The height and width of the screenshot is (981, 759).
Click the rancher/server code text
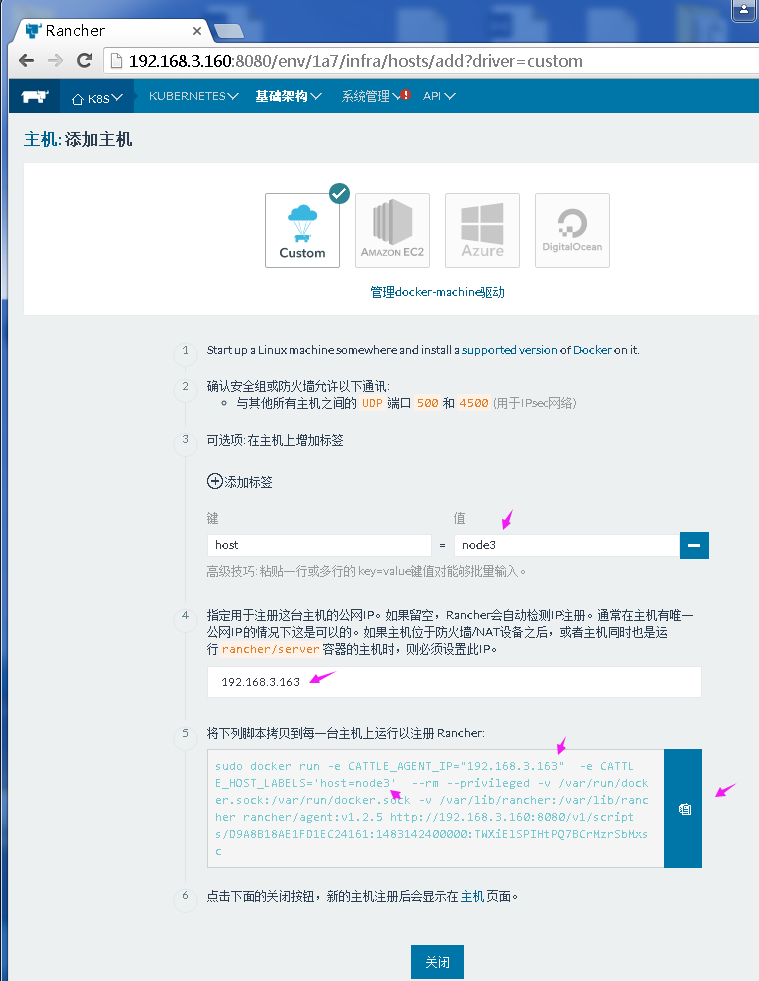point(270,649)
